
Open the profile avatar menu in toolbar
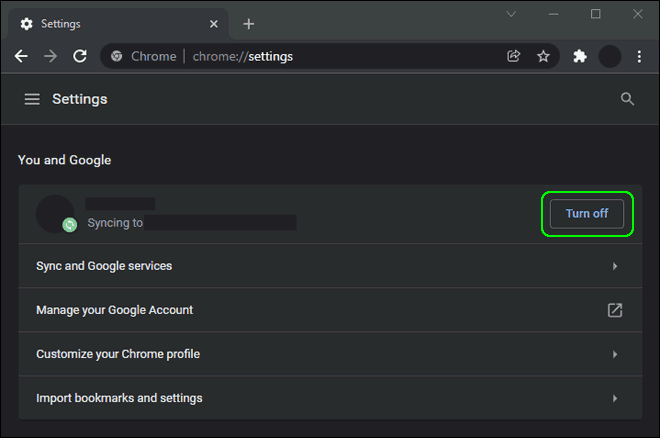609,56
